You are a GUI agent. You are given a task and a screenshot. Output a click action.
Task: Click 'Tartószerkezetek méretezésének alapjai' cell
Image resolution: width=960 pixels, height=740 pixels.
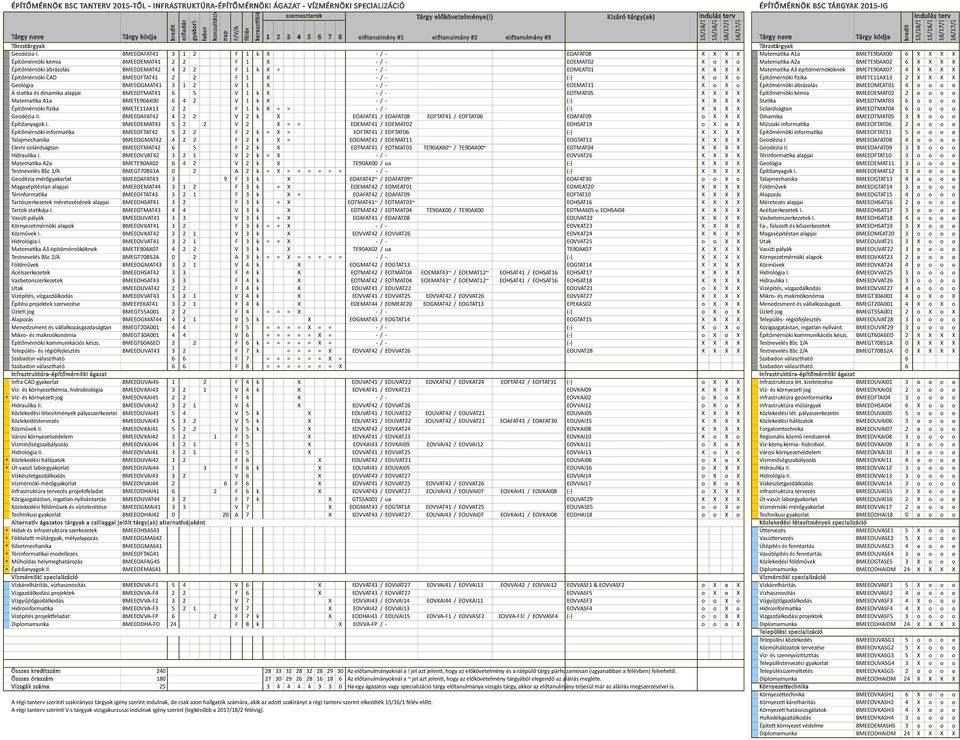(60, 202)
